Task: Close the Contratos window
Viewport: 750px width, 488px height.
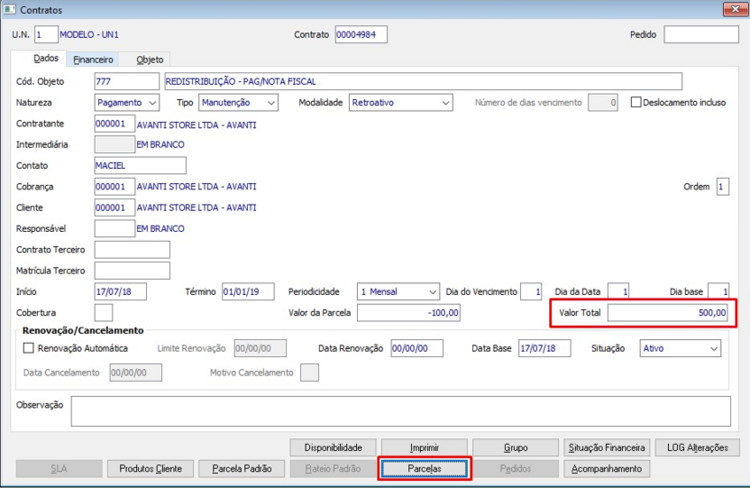Action: (735, 9)
